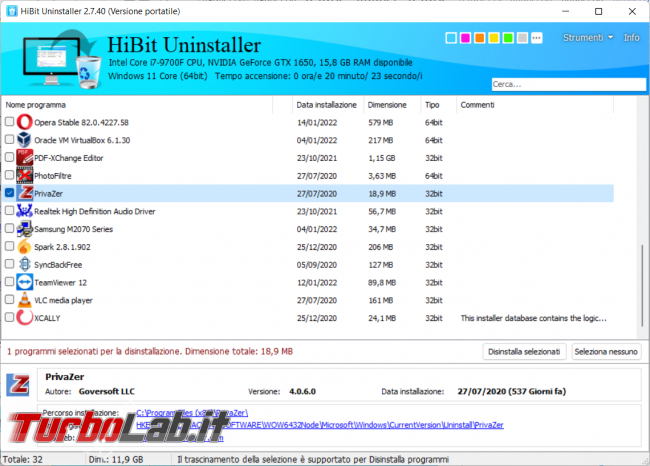Click the TeamViewer 12 icon
This screenshot has width=650, height=466.
pos(24,282)
